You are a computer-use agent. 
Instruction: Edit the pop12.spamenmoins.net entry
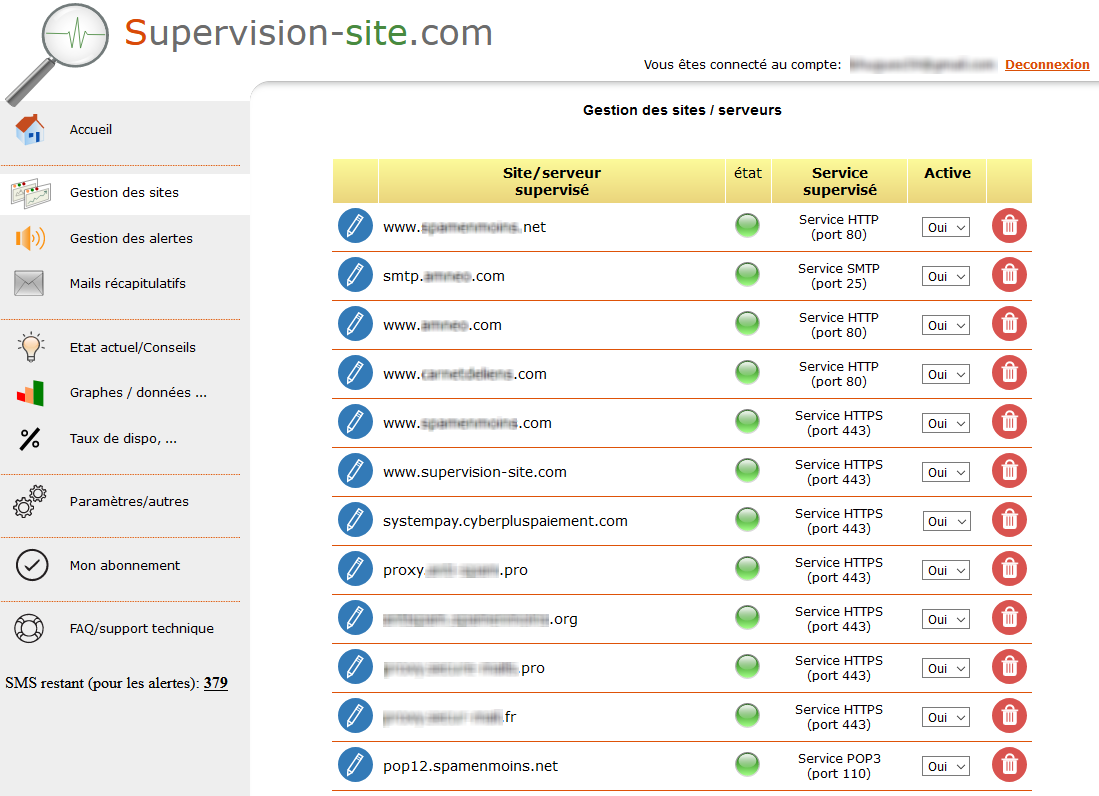click(x=355, y=765)
